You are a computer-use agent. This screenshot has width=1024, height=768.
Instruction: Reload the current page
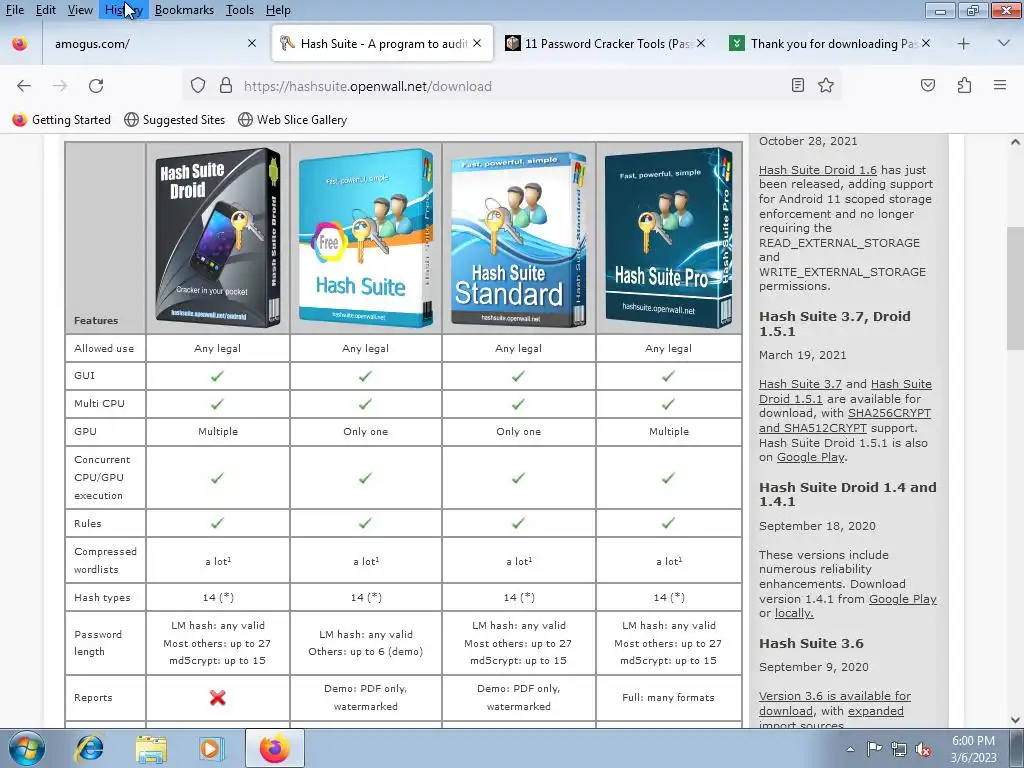(96, 86)
